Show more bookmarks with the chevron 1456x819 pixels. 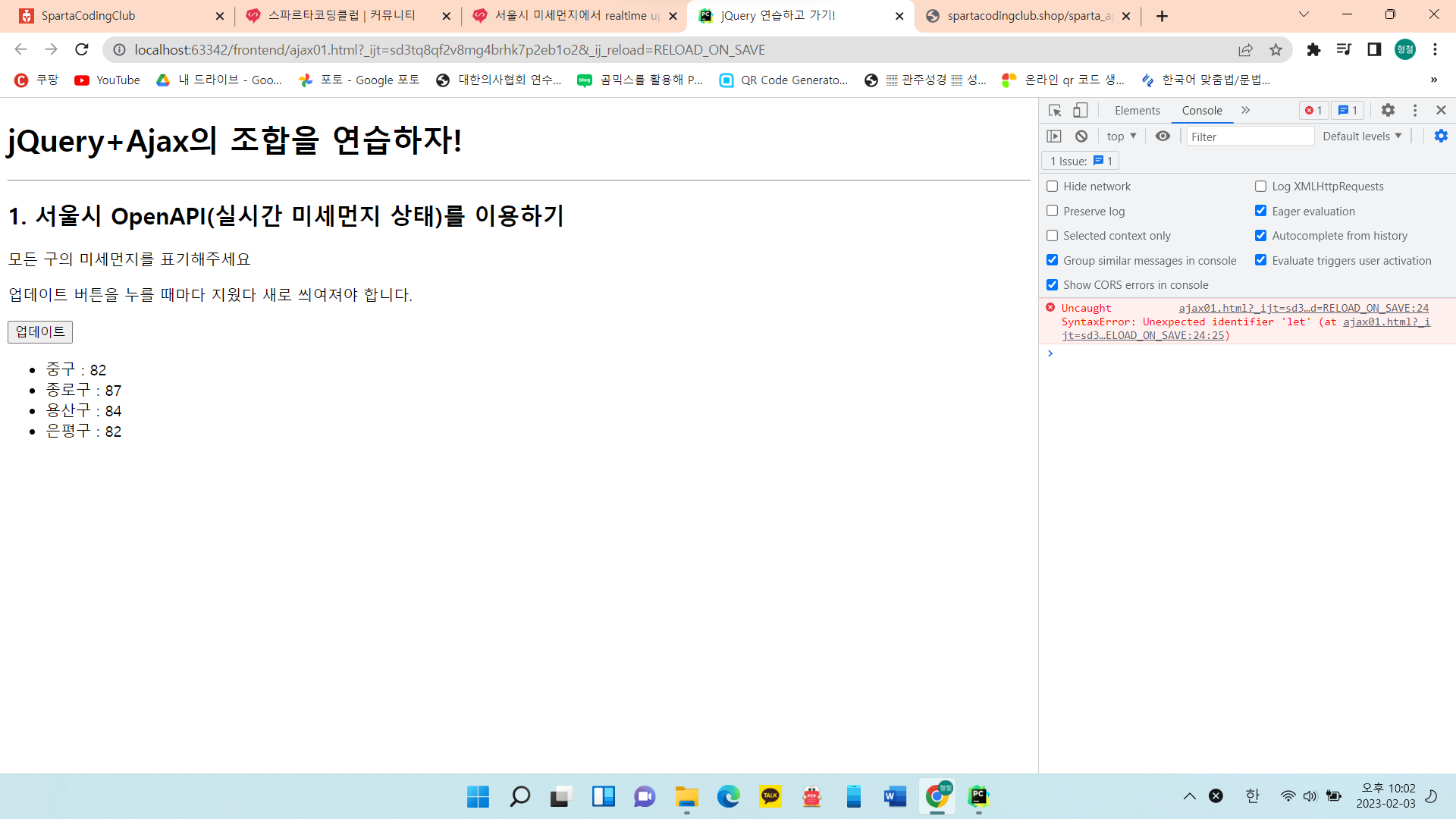tap(1433, 80)
